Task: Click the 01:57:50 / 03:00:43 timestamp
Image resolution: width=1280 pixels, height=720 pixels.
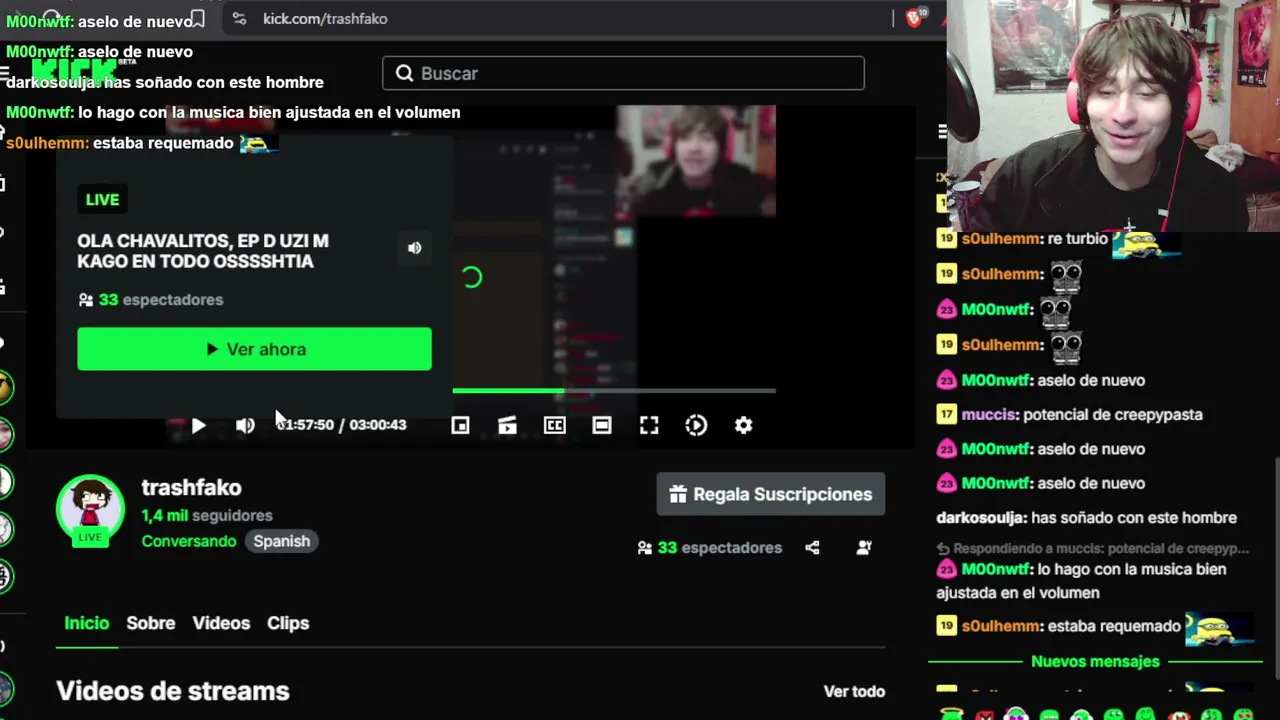Action: click(x=341, y=425)
